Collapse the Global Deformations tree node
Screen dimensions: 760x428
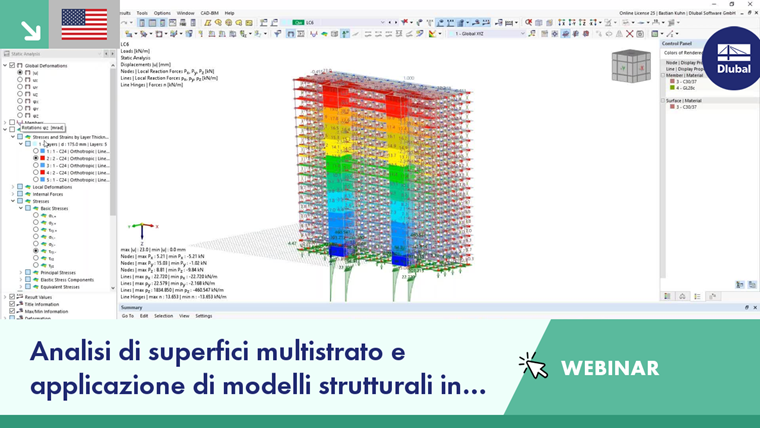[x=5, y=65]
